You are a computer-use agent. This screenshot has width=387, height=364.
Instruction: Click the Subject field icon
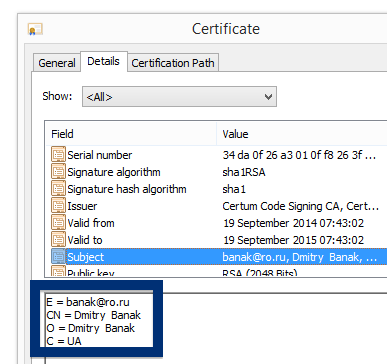tap(58, 257)
